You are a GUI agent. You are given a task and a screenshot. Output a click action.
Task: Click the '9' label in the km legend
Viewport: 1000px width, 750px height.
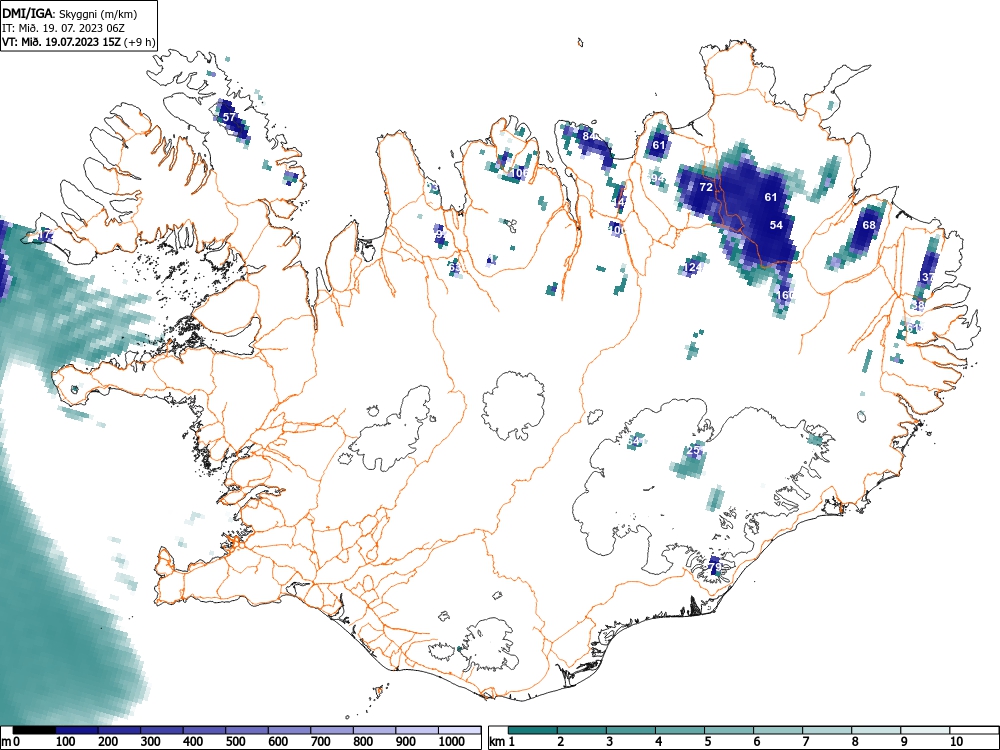click(904, 742)
